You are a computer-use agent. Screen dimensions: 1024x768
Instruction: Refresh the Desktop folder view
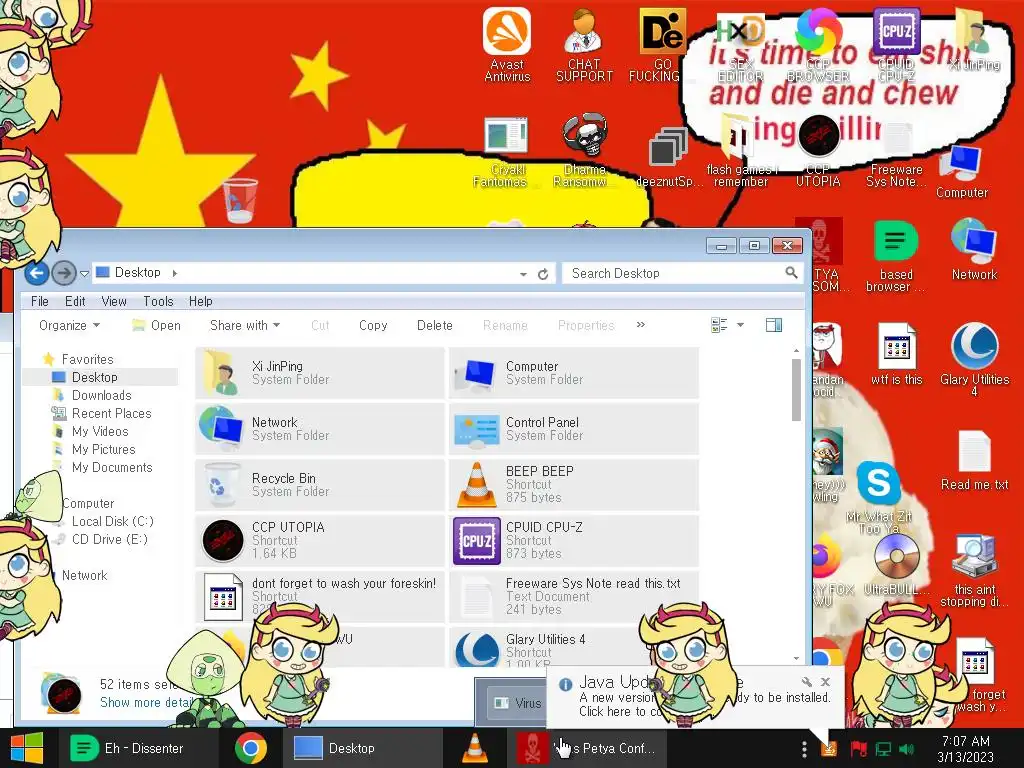click(543, 274)
